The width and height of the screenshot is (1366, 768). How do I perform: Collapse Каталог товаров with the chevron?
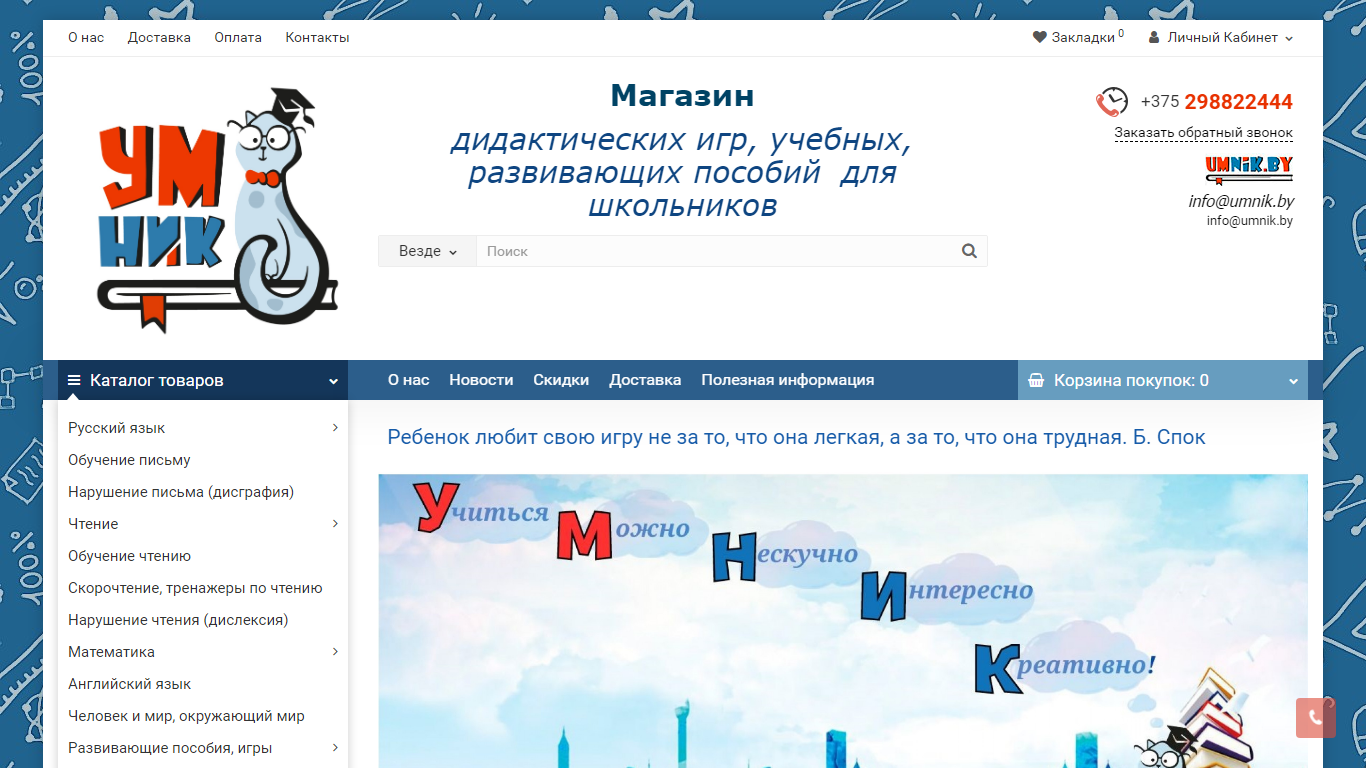point(333,381)
